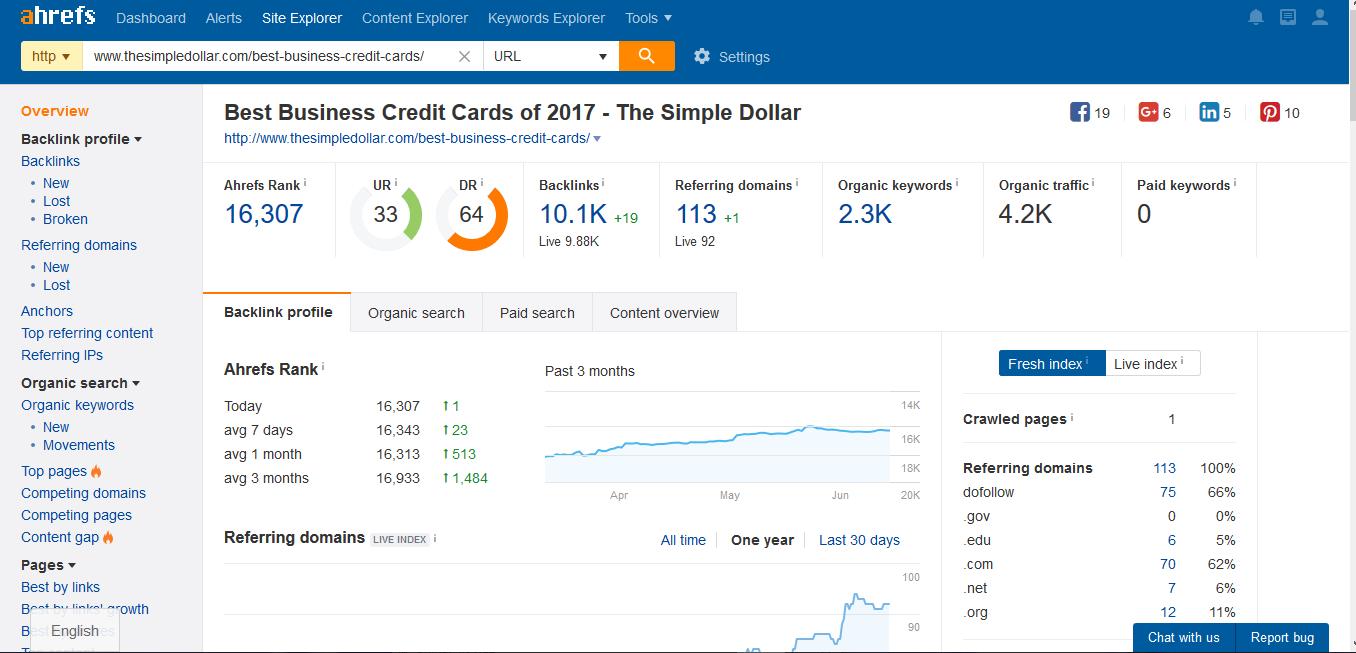Click the UR 33 rating gauge

[386, 214]
